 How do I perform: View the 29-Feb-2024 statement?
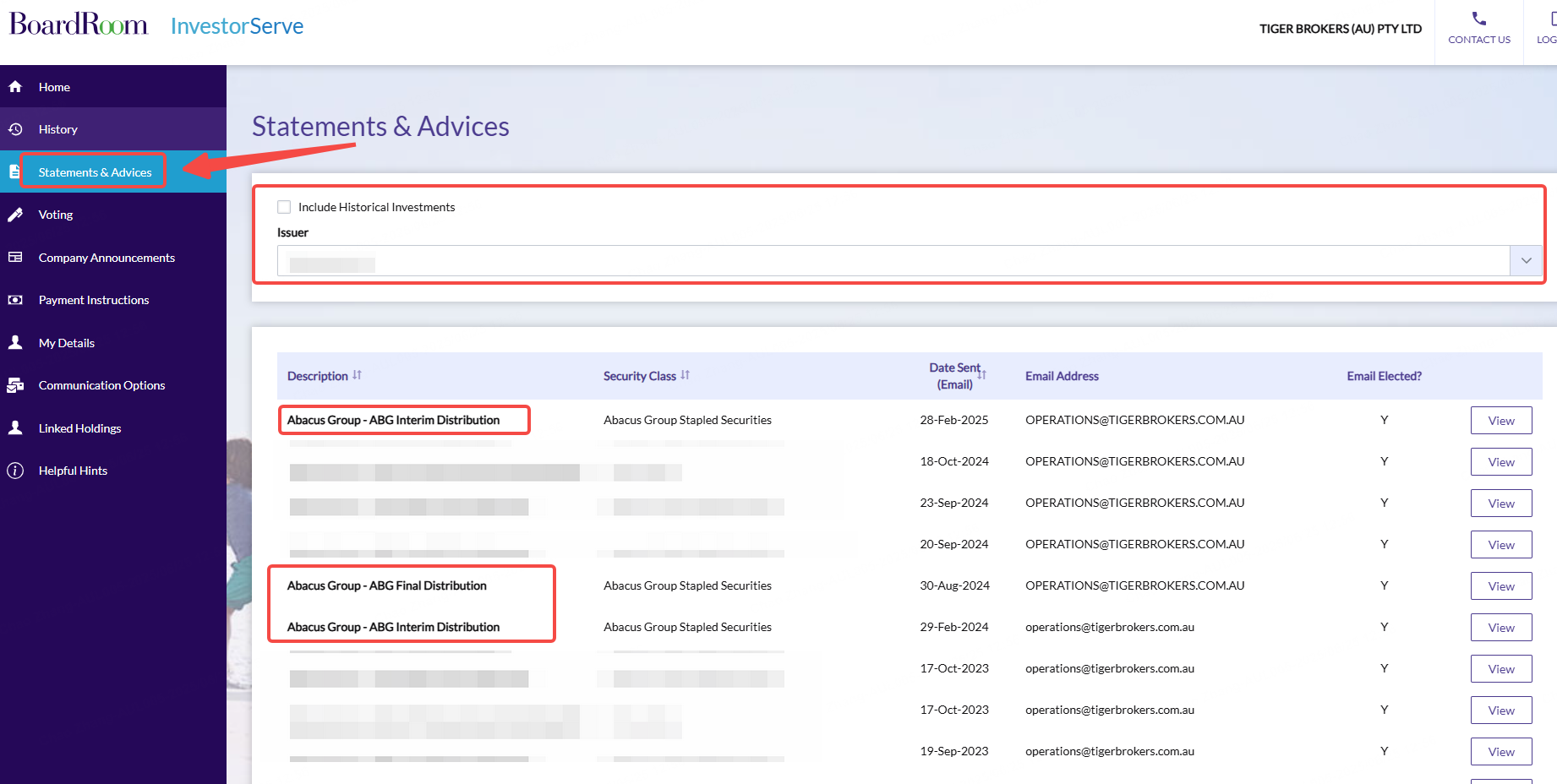tap(1501, 628)
